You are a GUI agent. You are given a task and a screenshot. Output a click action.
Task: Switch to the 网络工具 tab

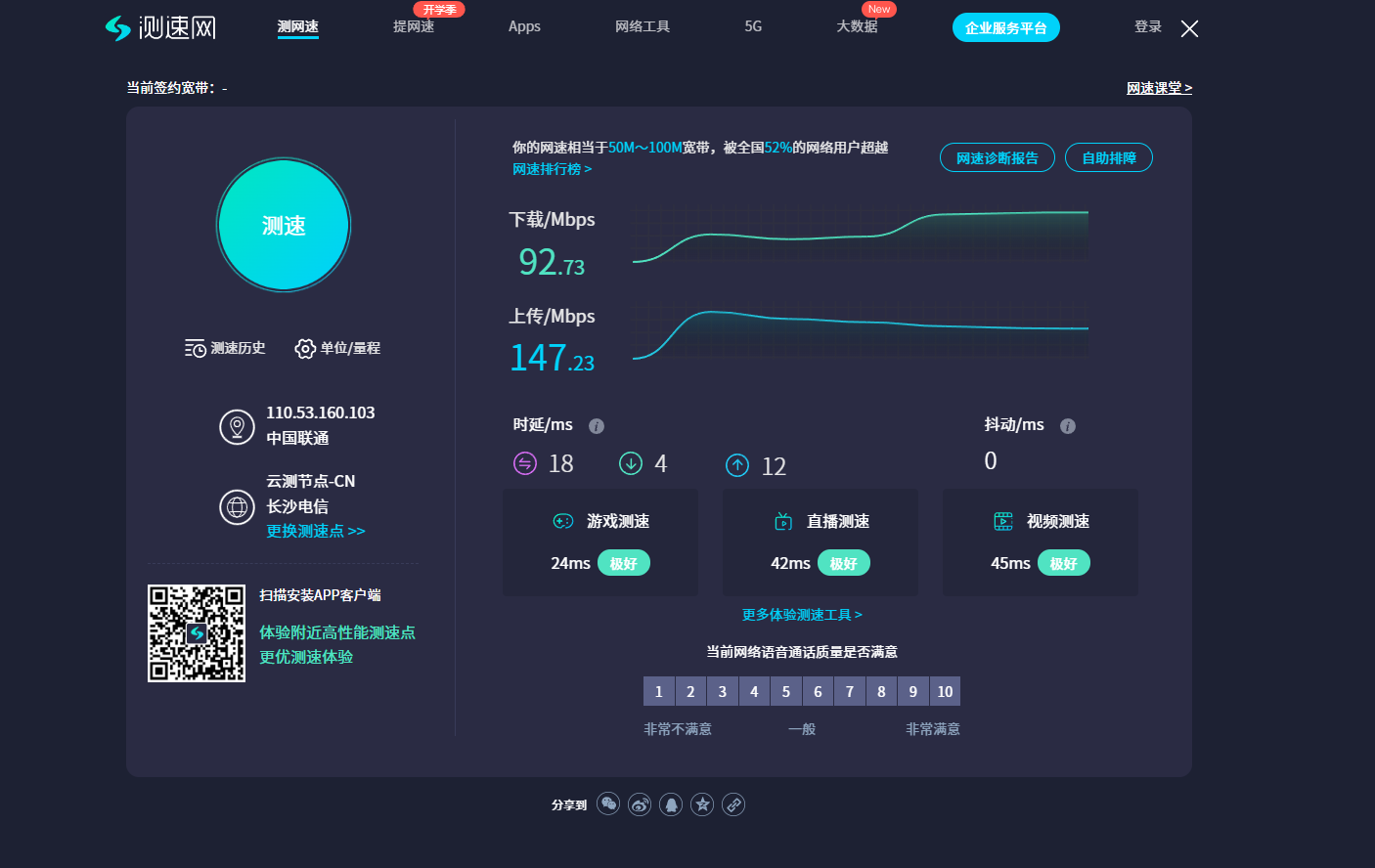tap(643, 26)
